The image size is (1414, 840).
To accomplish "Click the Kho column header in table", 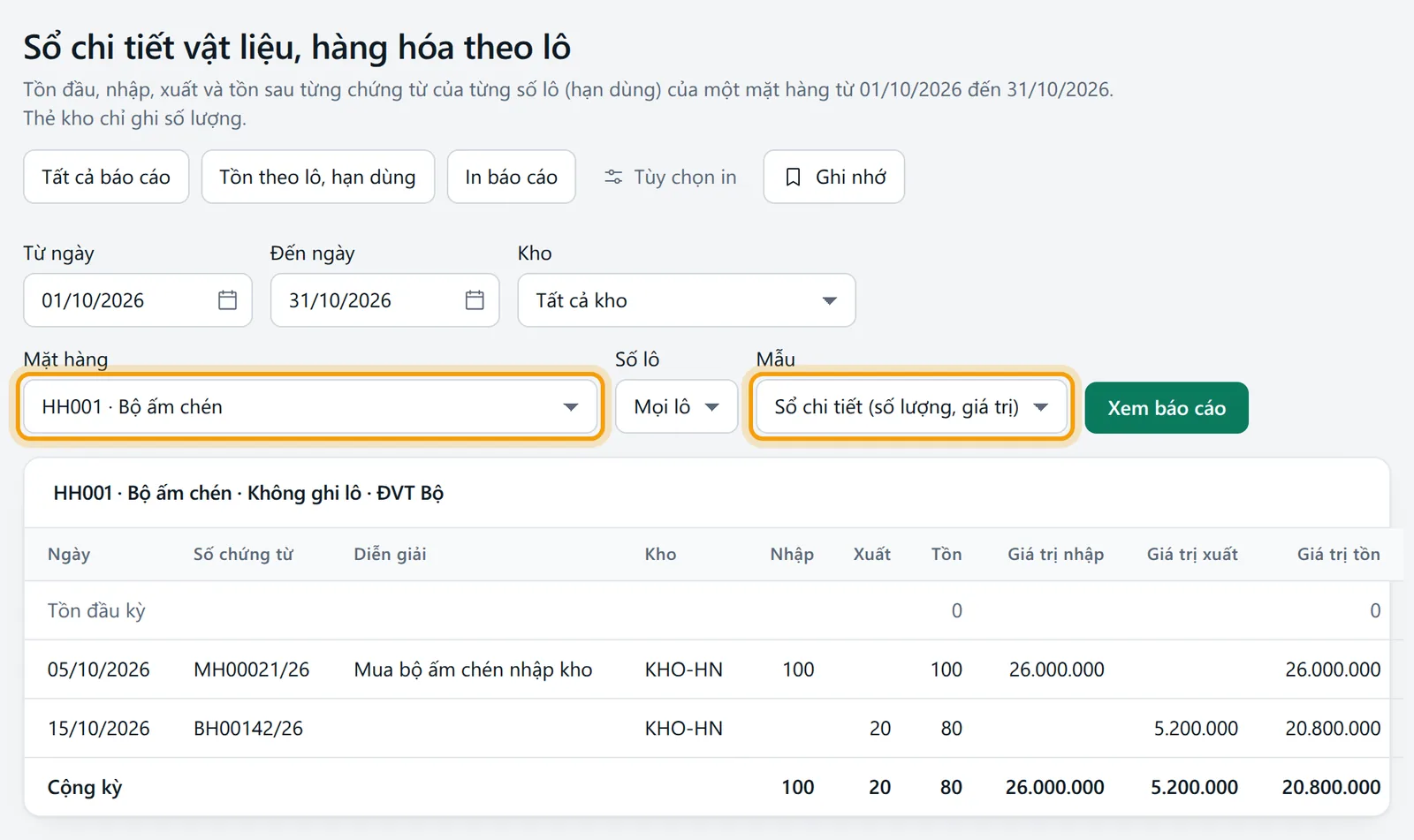I will pos(660,555).
